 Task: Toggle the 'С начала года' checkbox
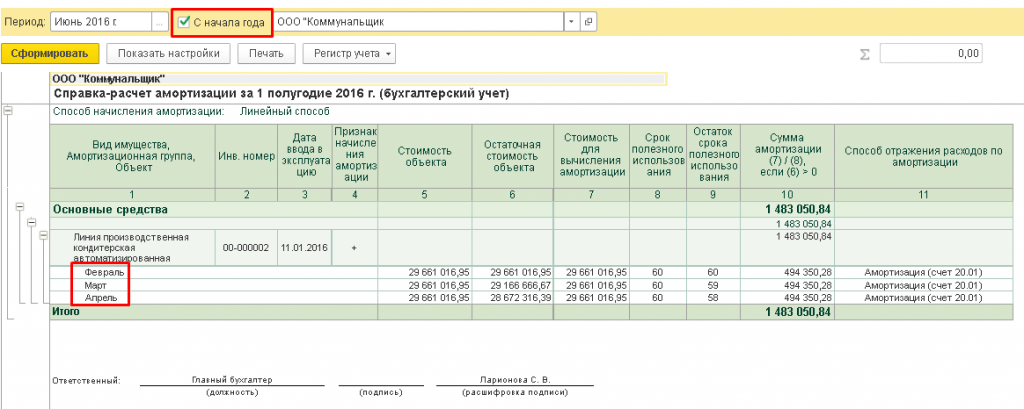tap(185, 22)
